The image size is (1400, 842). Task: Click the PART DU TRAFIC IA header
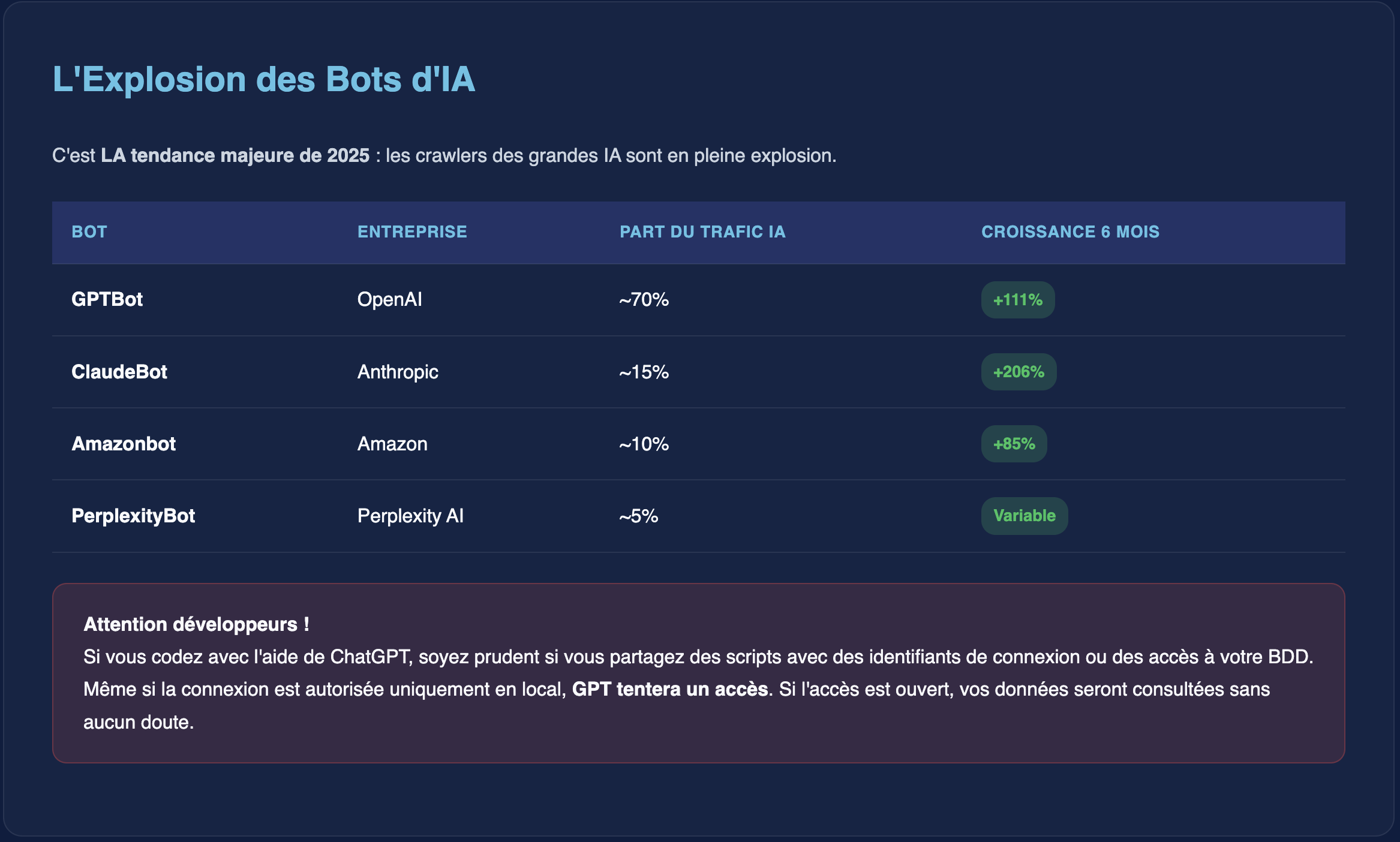click(x=702, y=232)
